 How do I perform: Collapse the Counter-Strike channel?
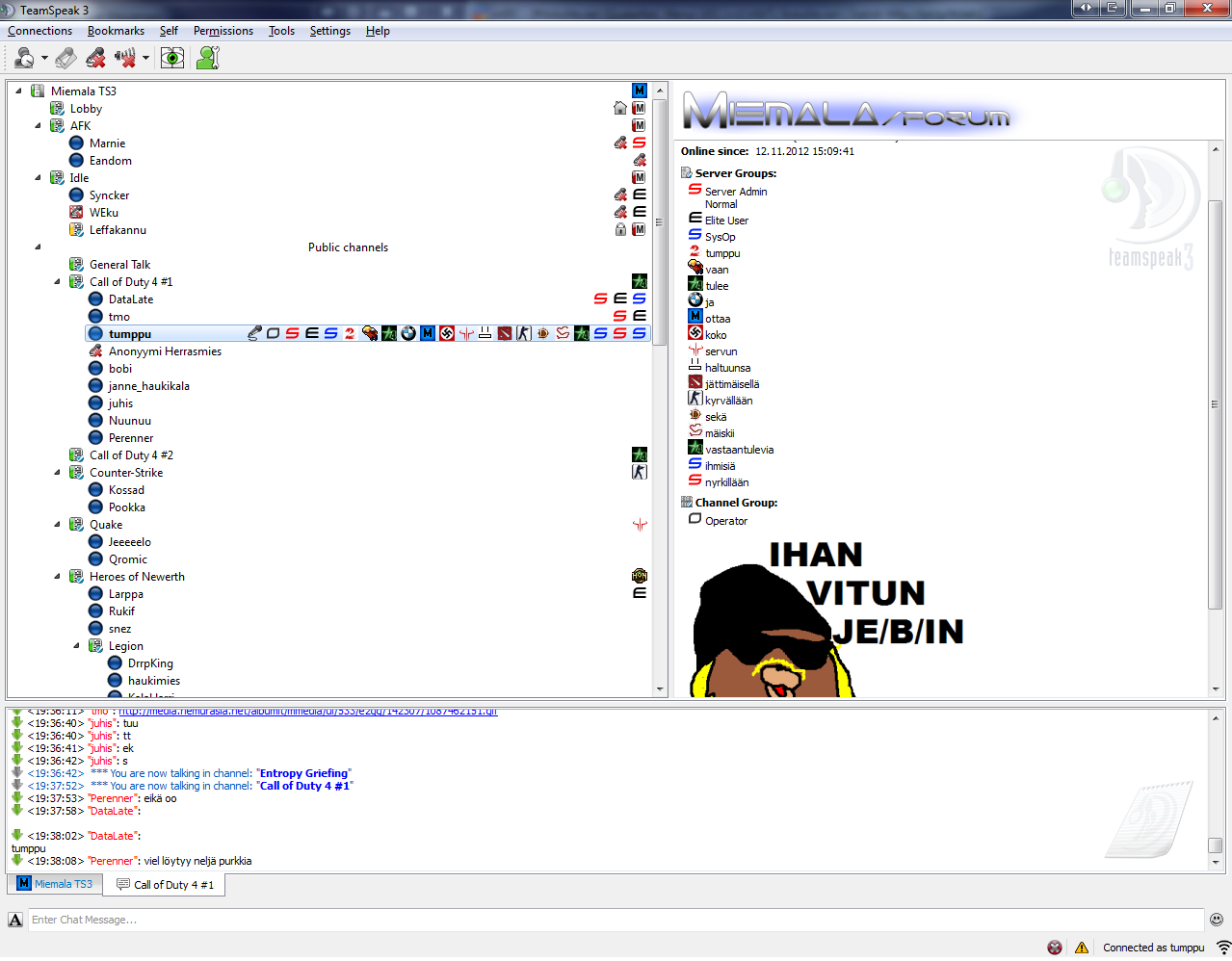pos(57,473)
